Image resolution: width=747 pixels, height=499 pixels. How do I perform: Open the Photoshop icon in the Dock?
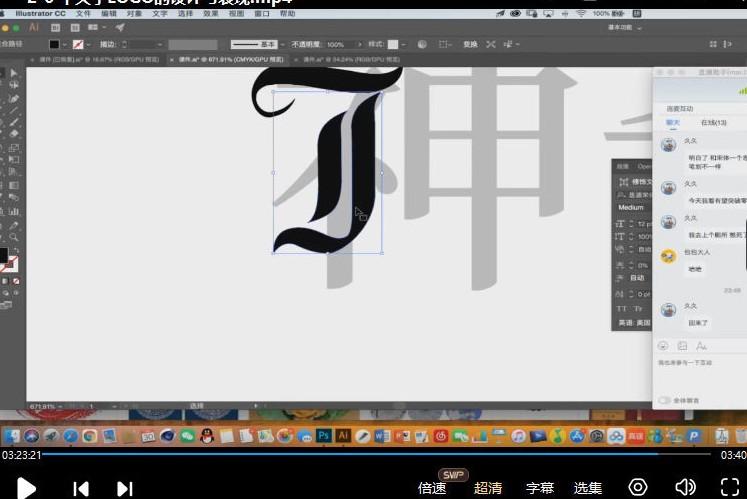[324, 436]
